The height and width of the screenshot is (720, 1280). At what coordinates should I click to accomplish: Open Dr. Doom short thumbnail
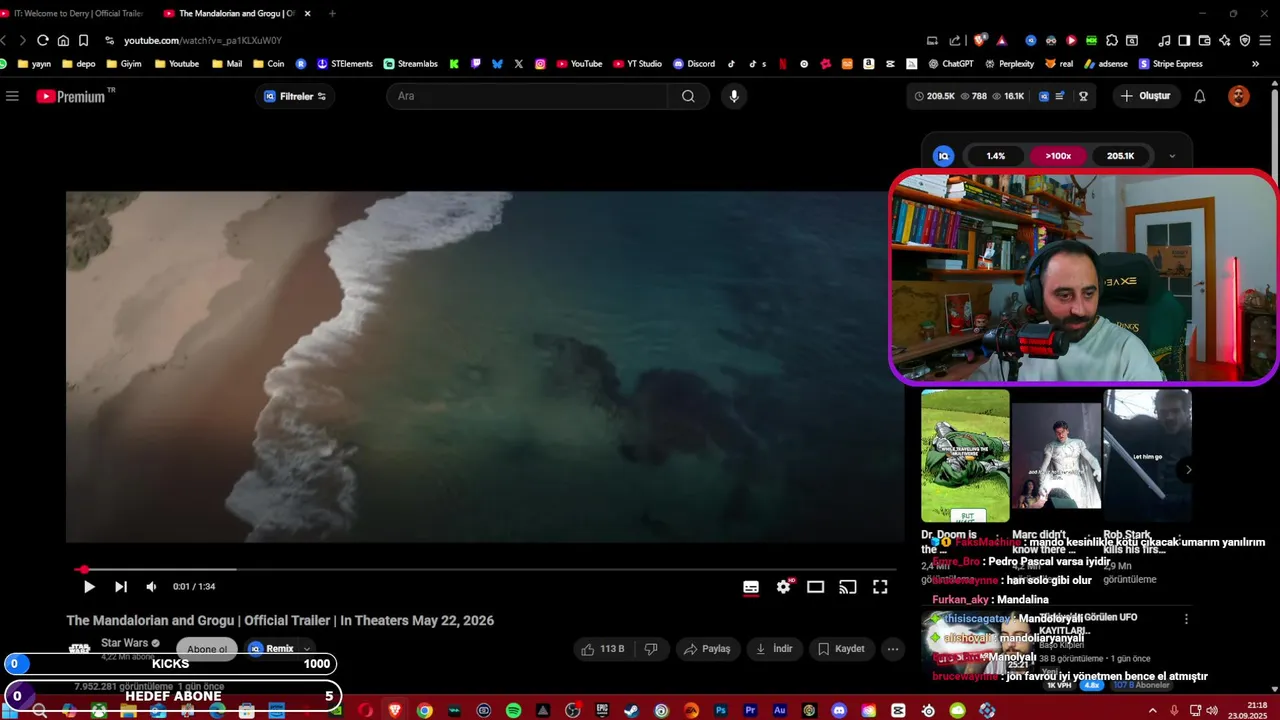(965, 456)
